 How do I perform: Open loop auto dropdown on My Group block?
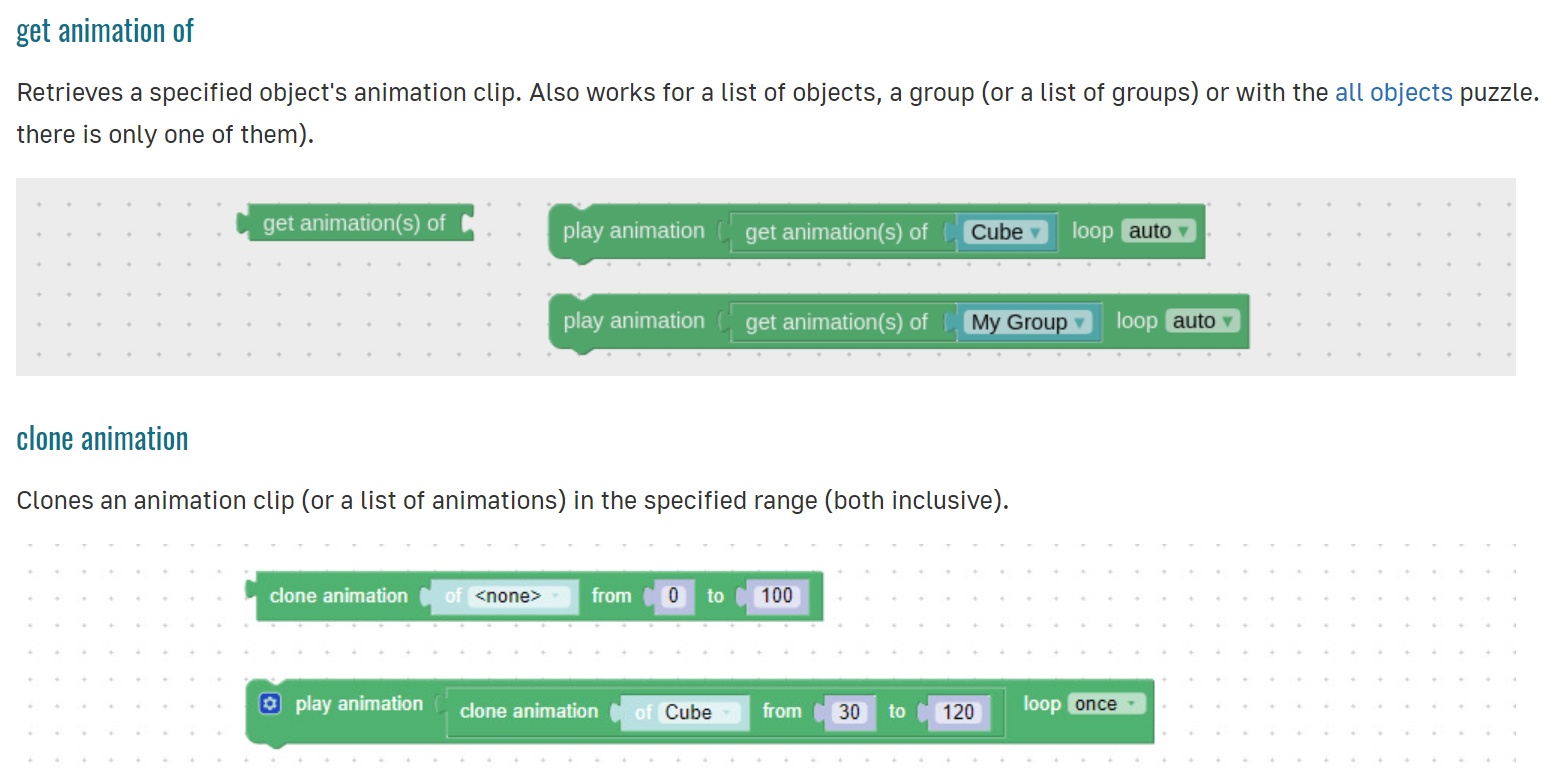point(1203,321)
